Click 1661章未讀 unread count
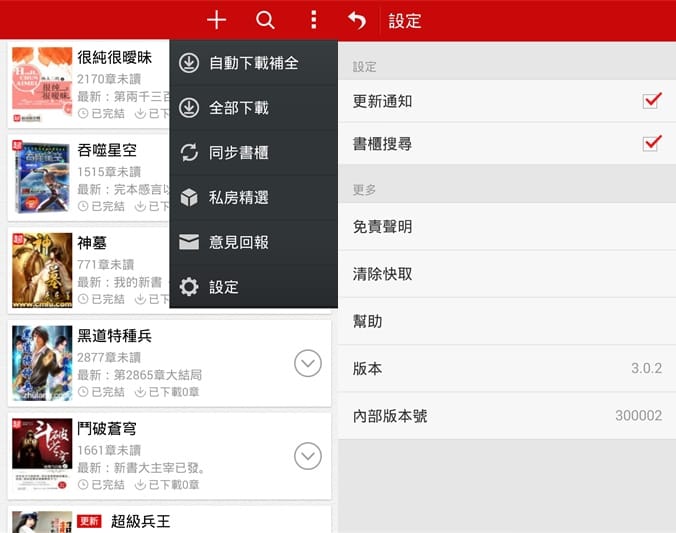The image size is (676, 533). 109,450
